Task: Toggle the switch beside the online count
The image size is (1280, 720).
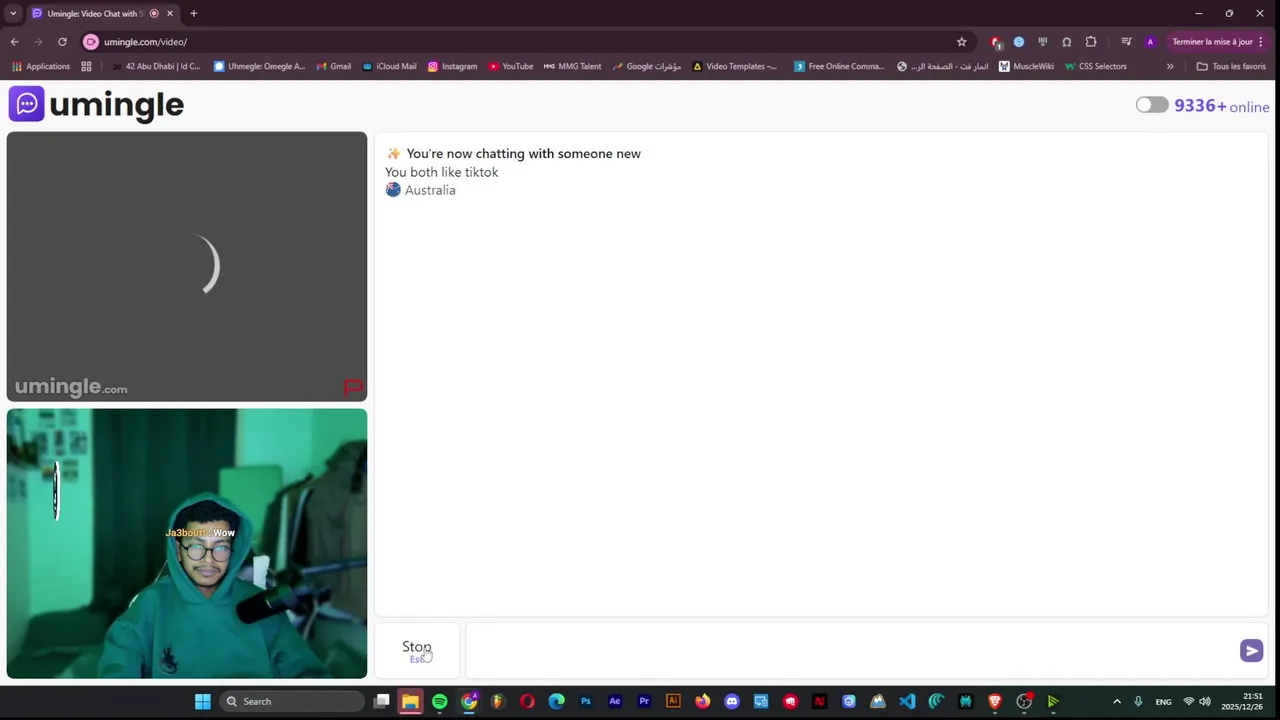Action: pyautogui.click(x=1151, y=105)
